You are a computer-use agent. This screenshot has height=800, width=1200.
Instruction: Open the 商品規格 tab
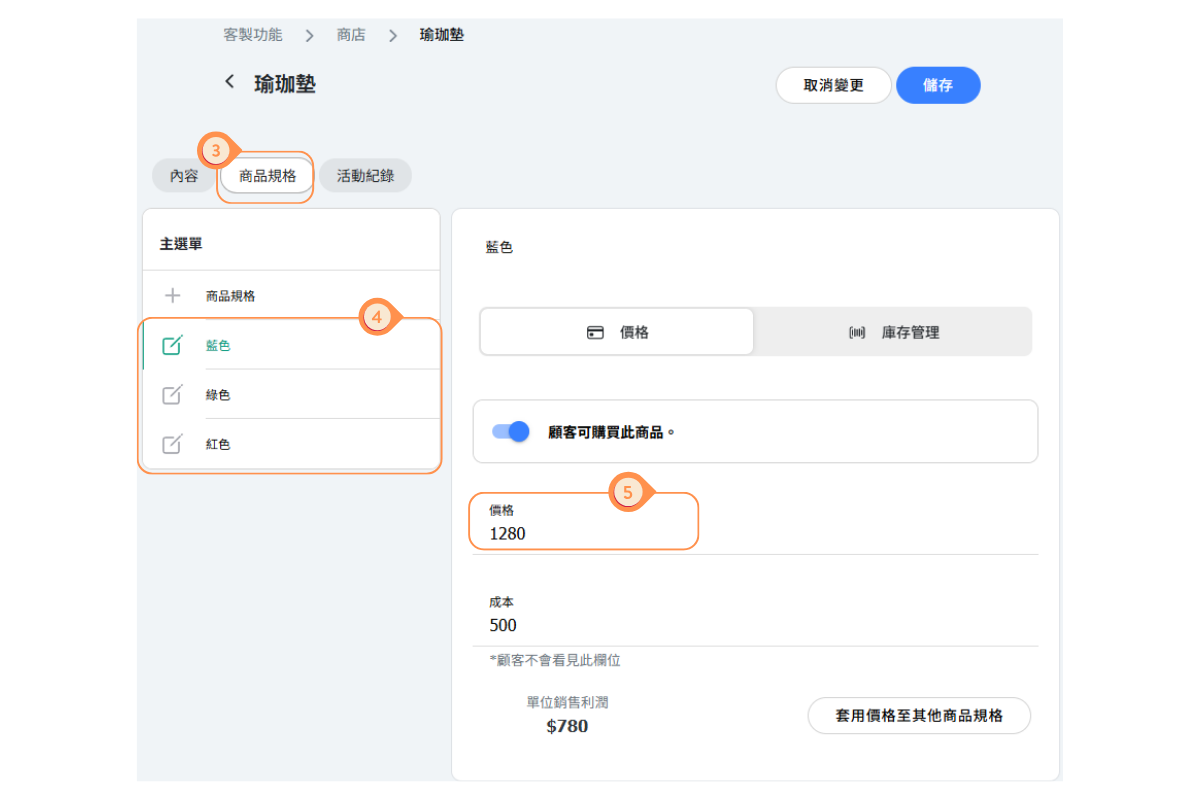click(267, 176)
